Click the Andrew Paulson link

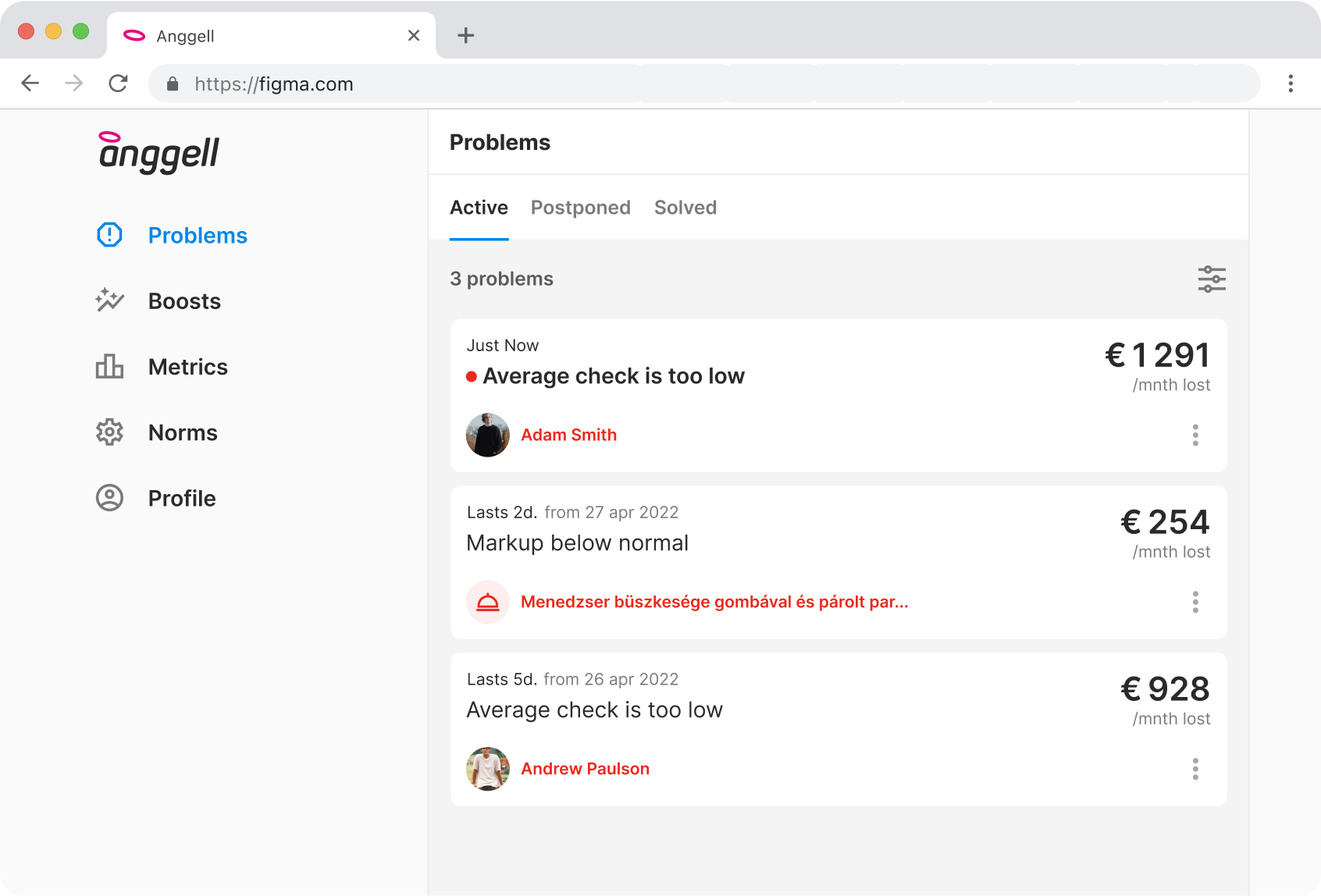pyautogui.click(x=585, y=769)
